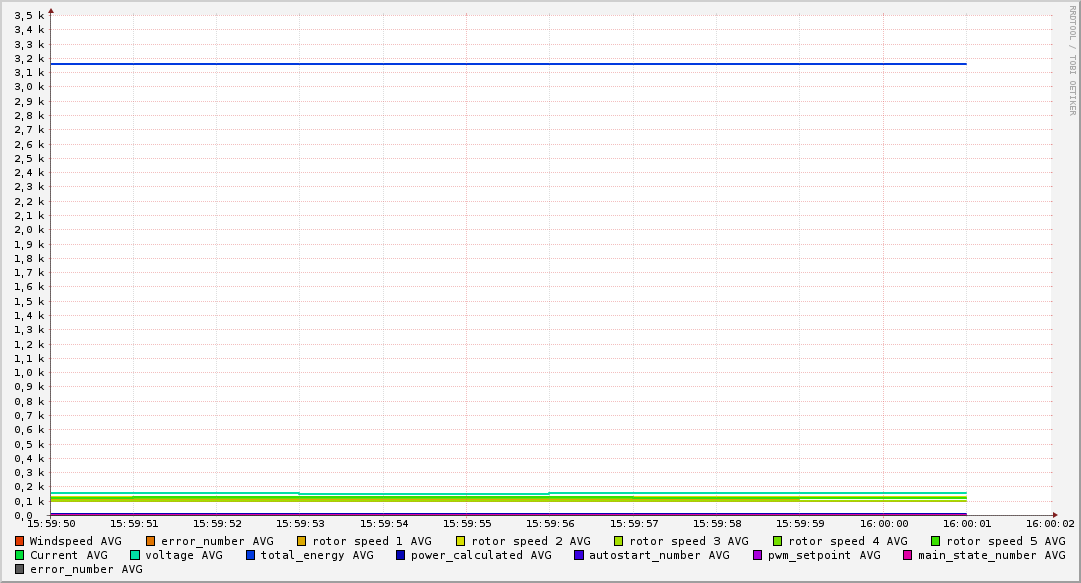Click the rotor speed 4 AVG color swatch
1081x583 pixels.
point(778,541)
